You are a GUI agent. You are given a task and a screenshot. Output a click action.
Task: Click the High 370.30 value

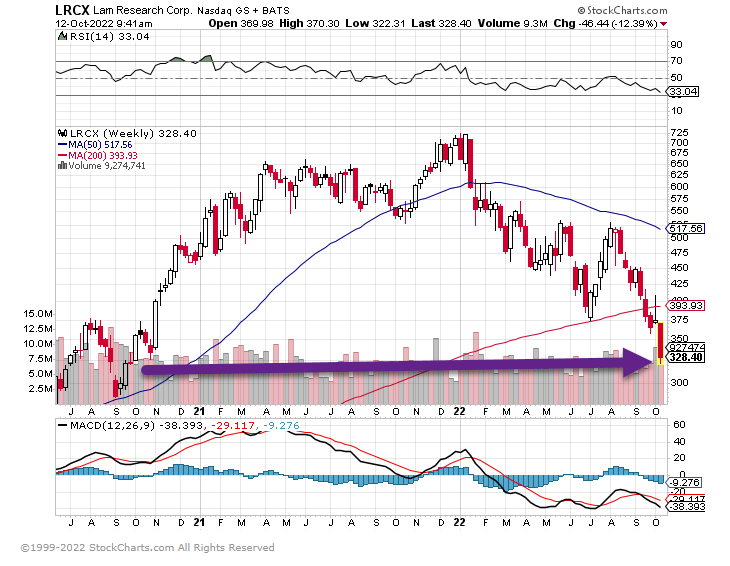pyautogui.click(x=309, y=23)
